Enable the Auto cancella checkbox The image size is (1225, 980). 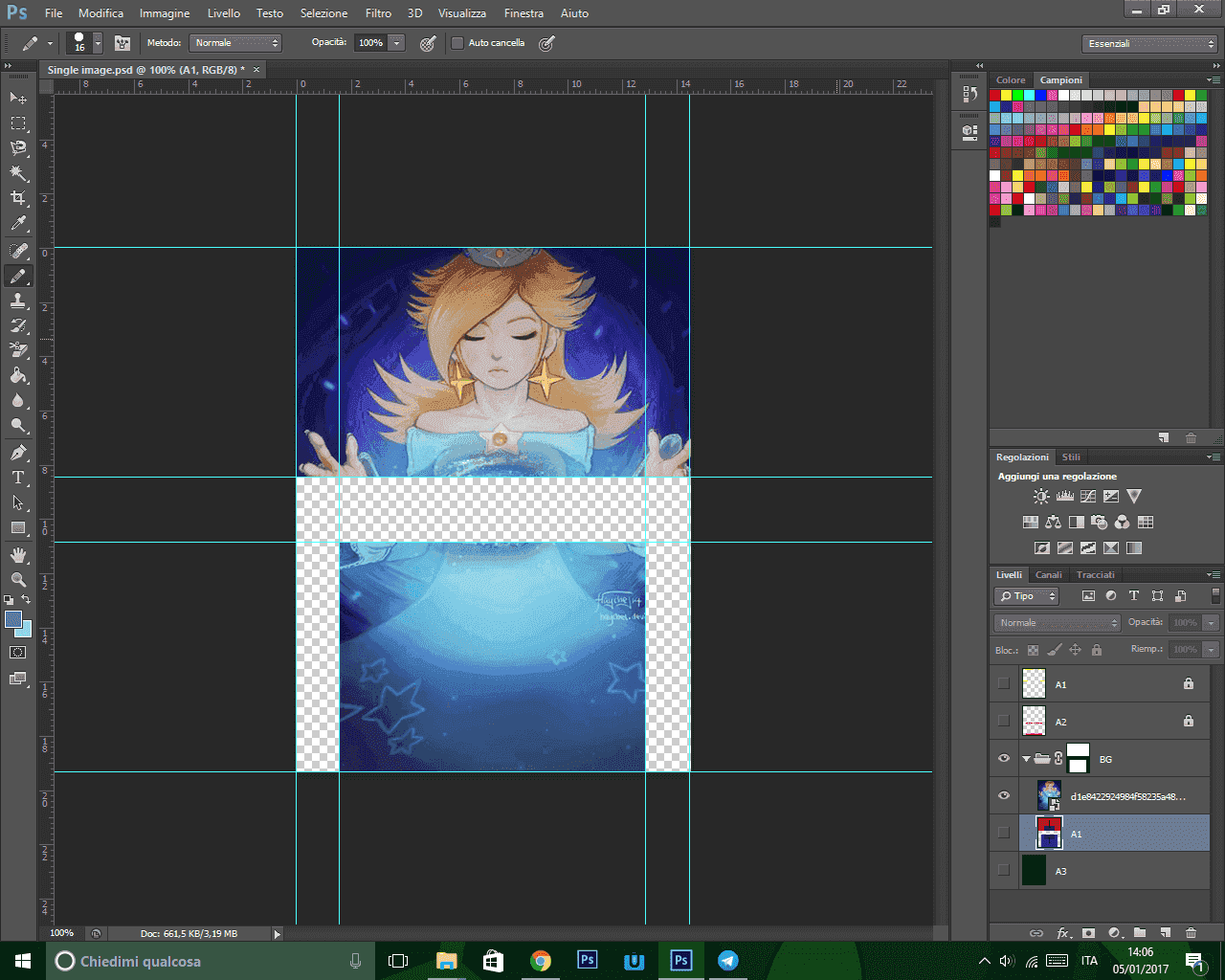click(x=457, y=43)
